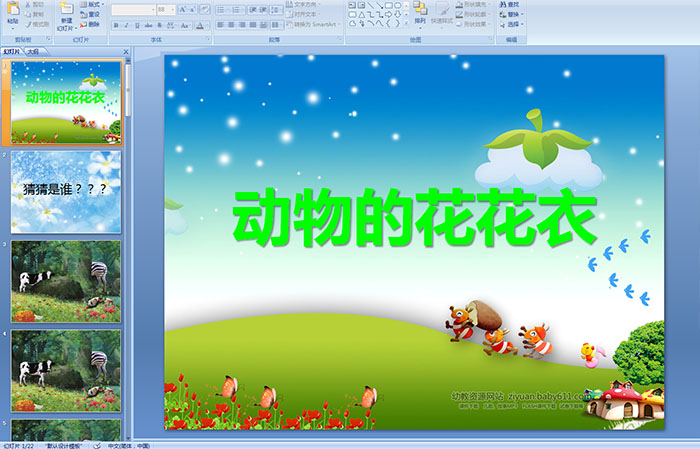Open the Paragraph group dialog launcher
Image resolution: width=700 pixels, height=449 pixels.
coord(340,39)
